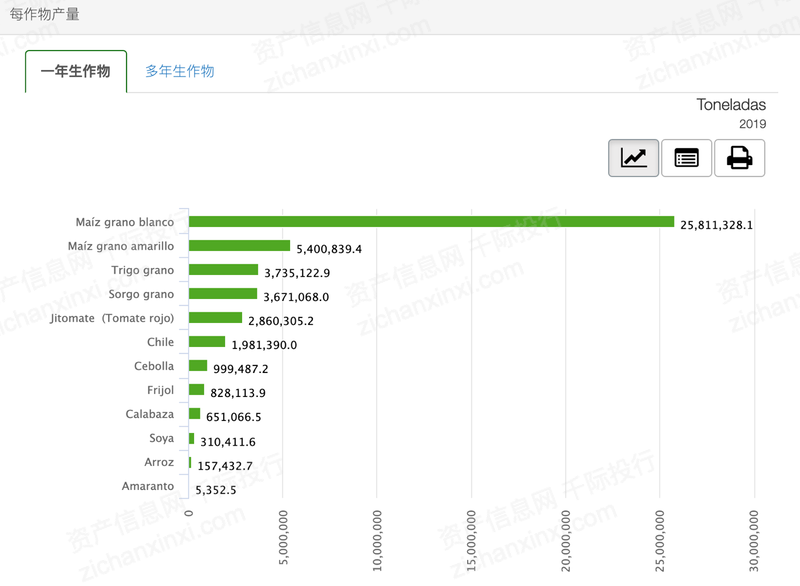Click the Arroz category label
Image resolution: width=800 pixels, height=586 pixels.
click(x=159, y=462)
